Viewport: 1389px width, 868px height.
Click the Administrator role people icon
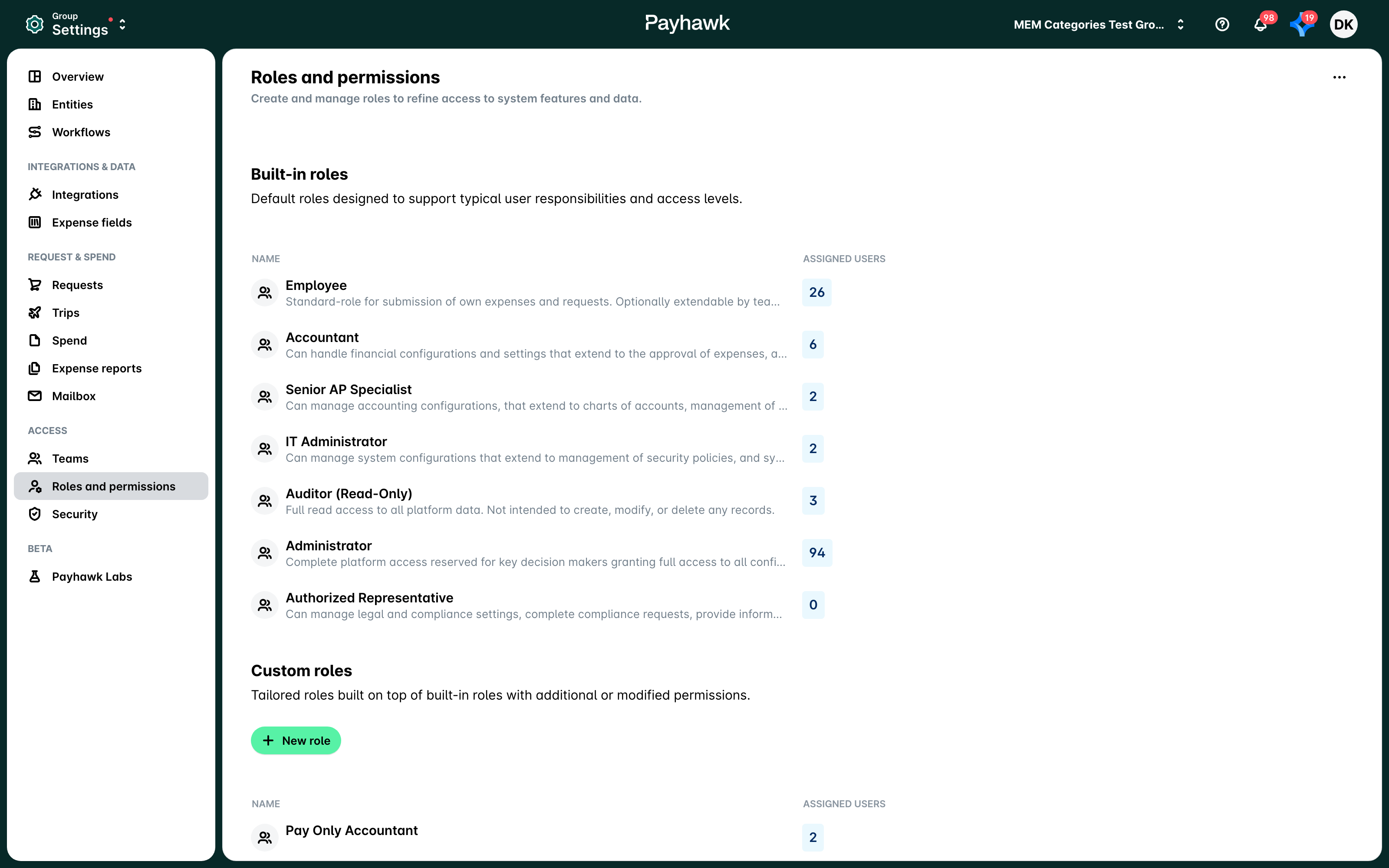click(x=265, y=553)
